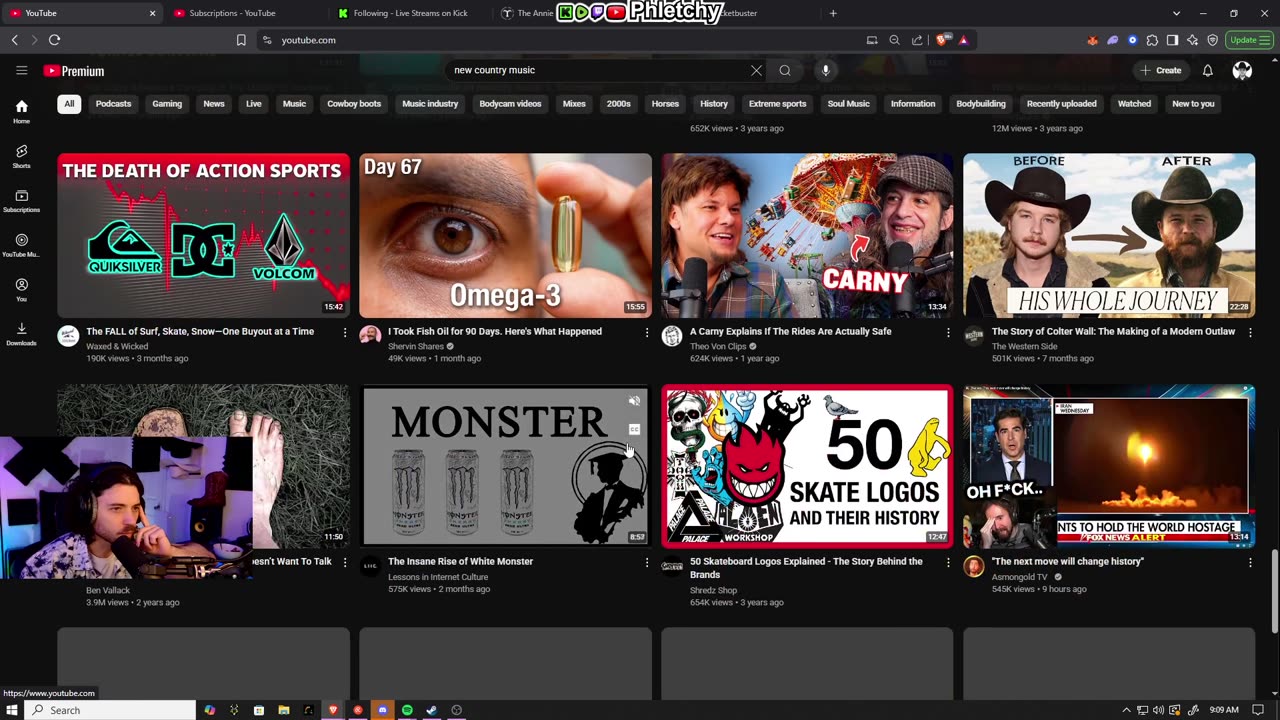Open options for The FALL of Surf video
The width and height of the screenshot is (1280, 720).
click(345, 332)
